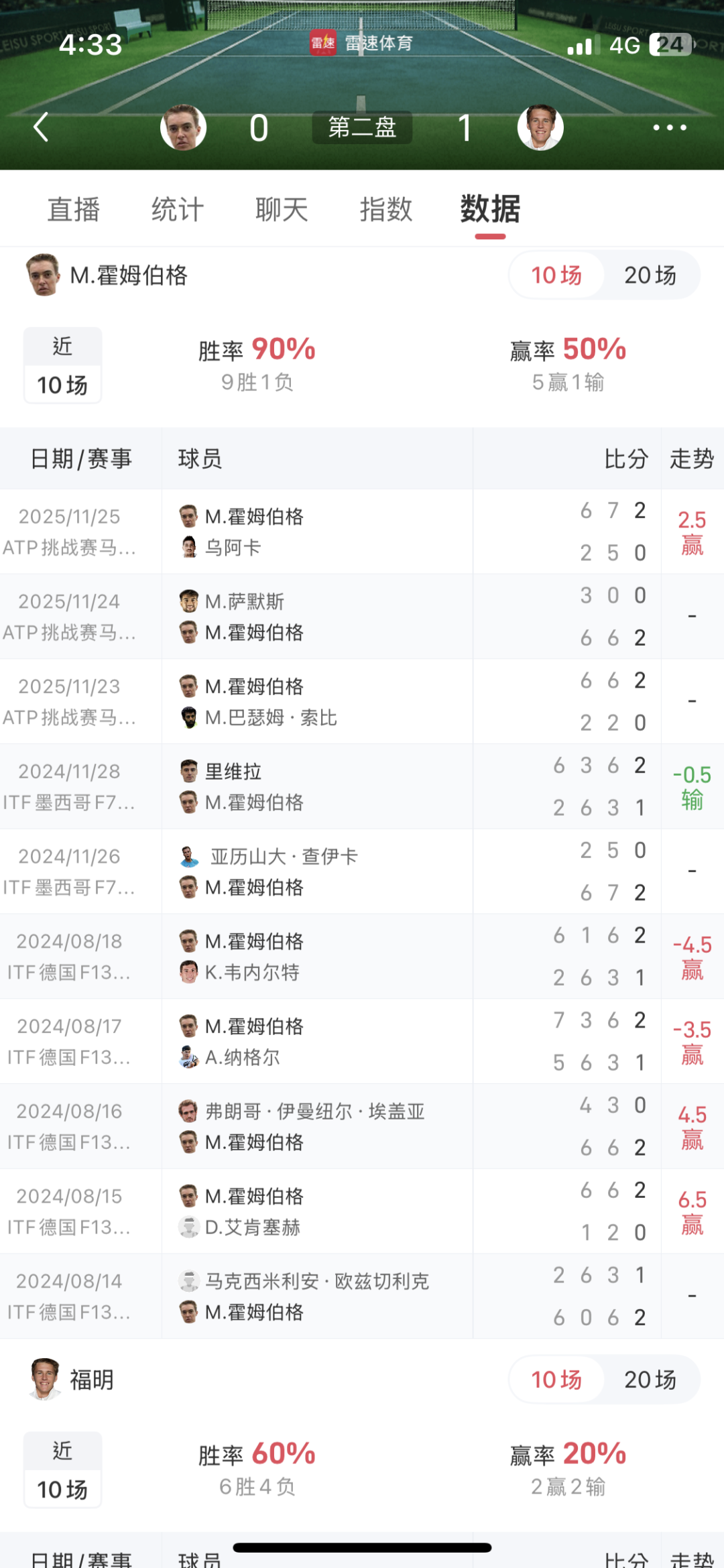Tap 福明 section header avatar
The height and width of the screenshot is (1568, 724).
tap(45, 1379)
